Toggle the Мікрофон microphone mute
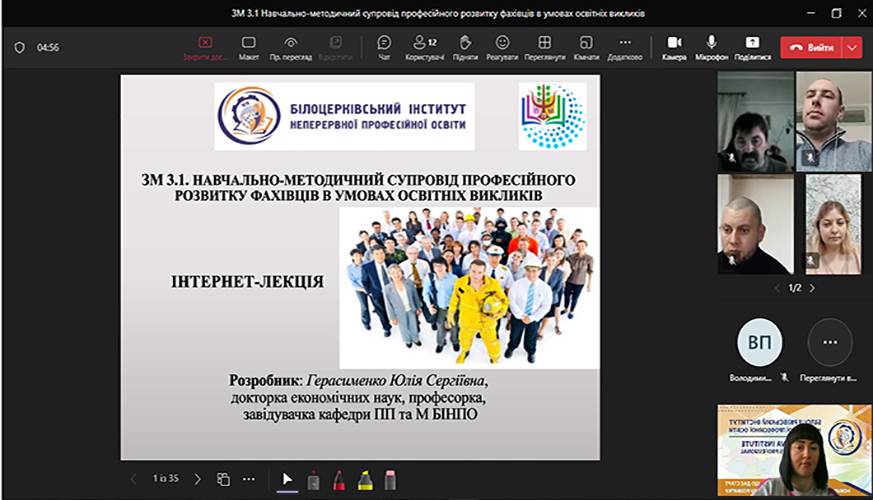 click(x=712, y=47)
